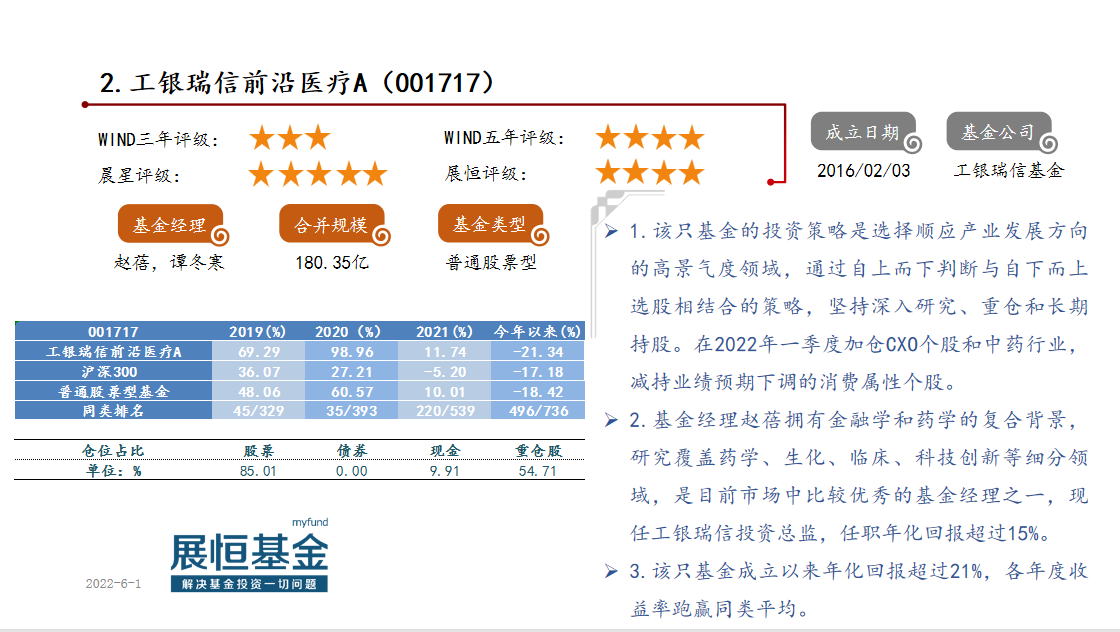Select the company name 工银瑞信基金

click(1009, 171)
